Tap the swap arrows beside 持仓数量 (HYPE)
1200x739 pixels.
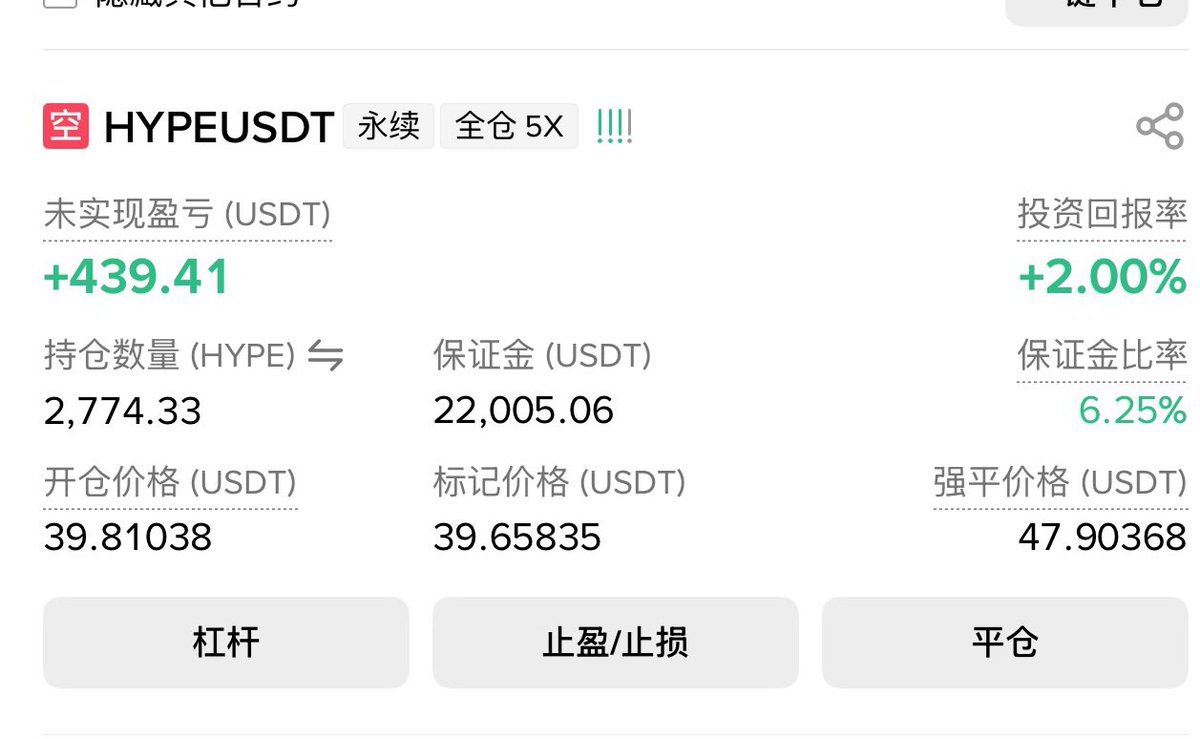[325, 356]
